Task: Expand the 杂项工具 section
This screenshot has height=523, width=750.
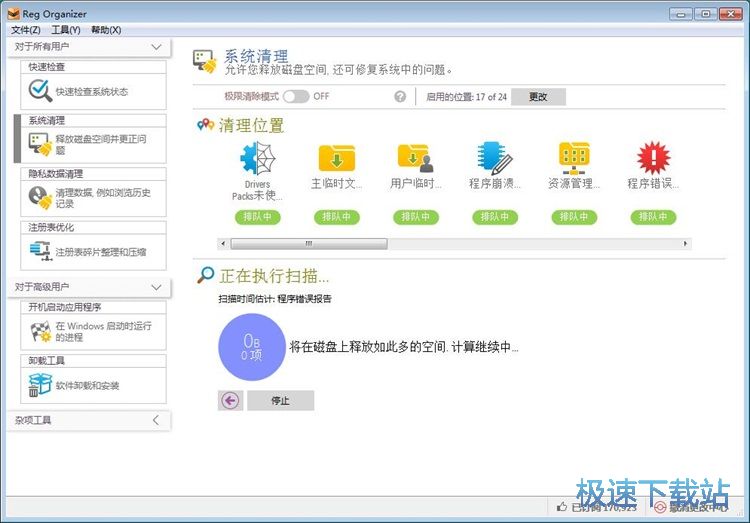Action: point(156,420)
